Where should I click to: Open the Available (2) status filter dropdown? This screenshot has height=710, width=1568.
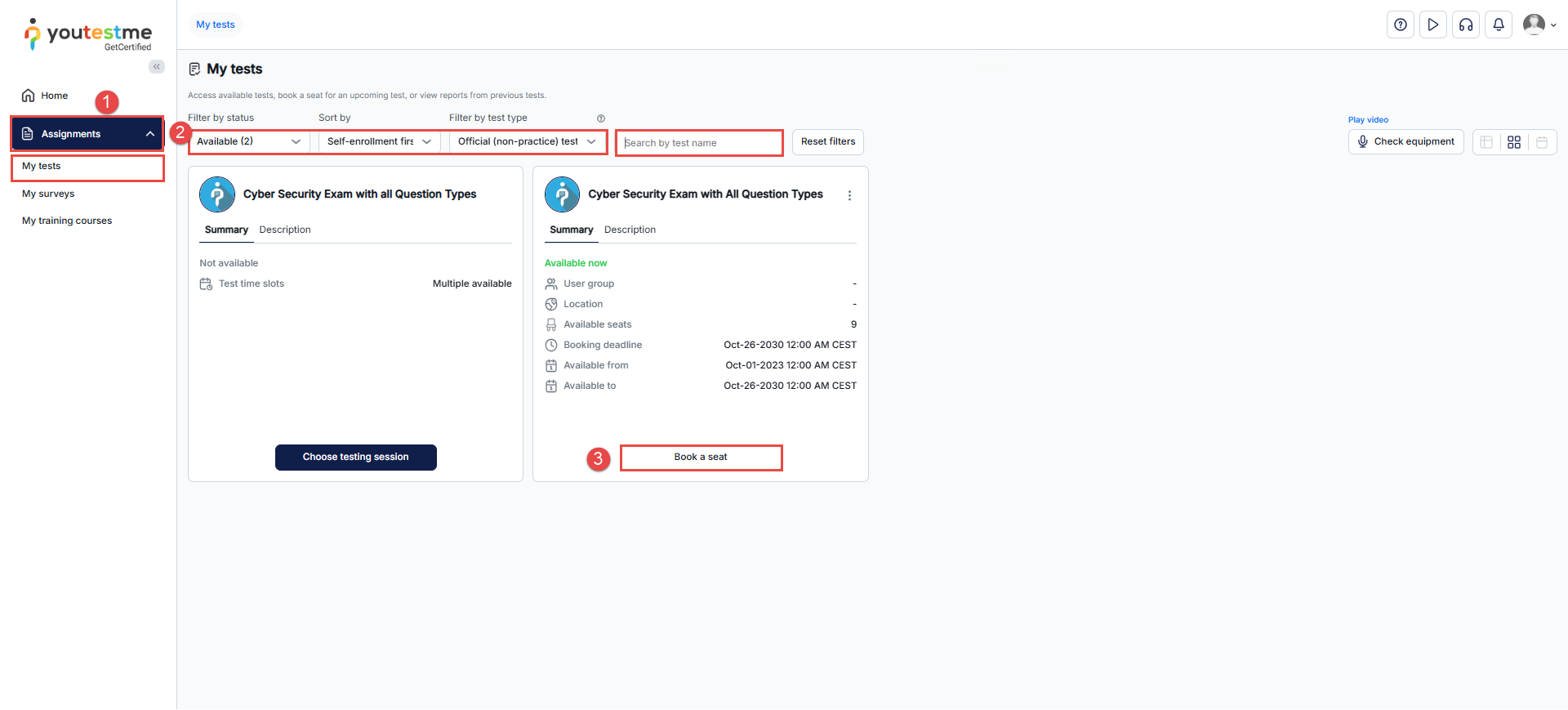pos(248,141)
